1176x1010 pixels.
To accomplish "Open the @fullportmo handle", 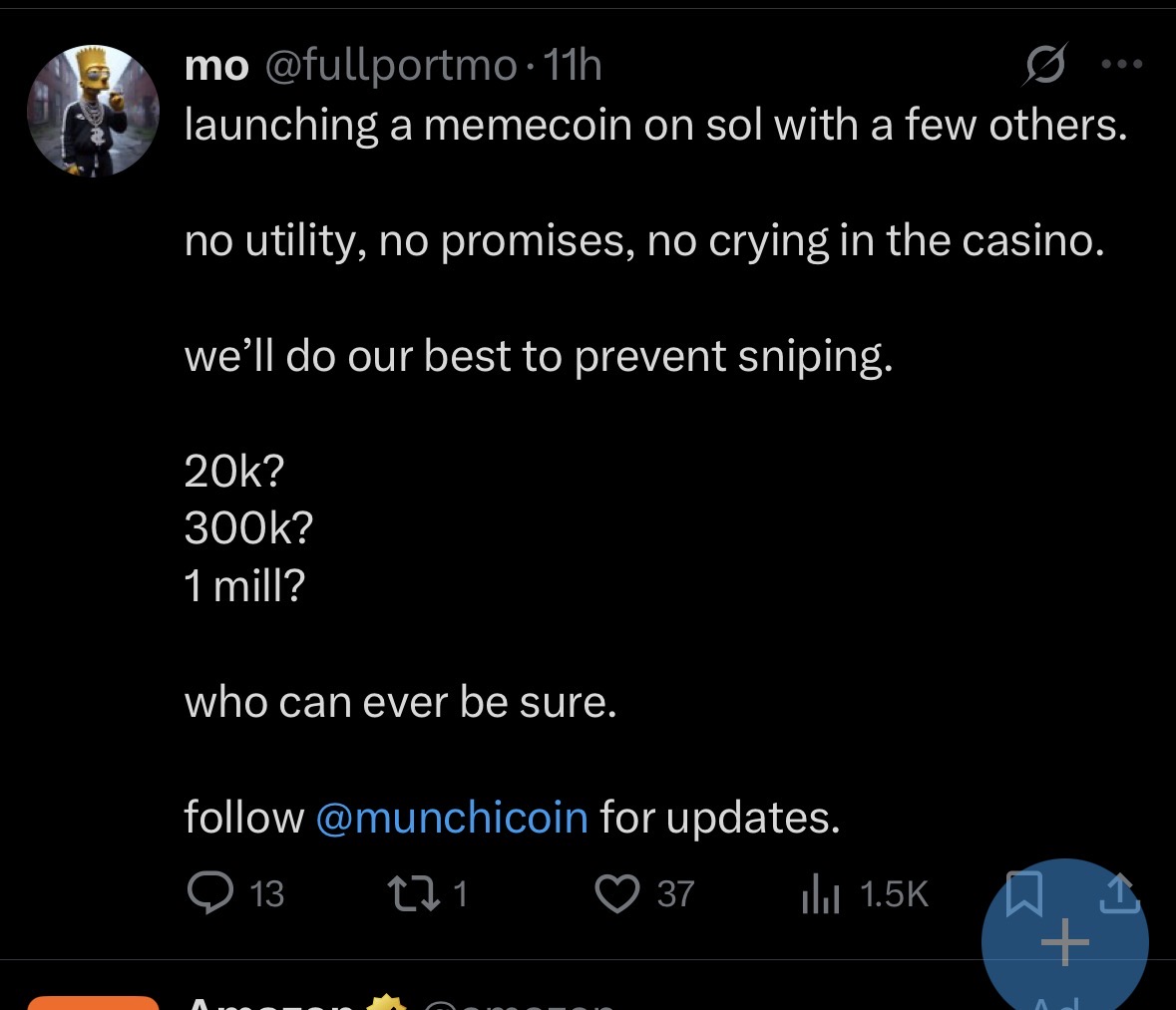I will (x=391, y=67).
